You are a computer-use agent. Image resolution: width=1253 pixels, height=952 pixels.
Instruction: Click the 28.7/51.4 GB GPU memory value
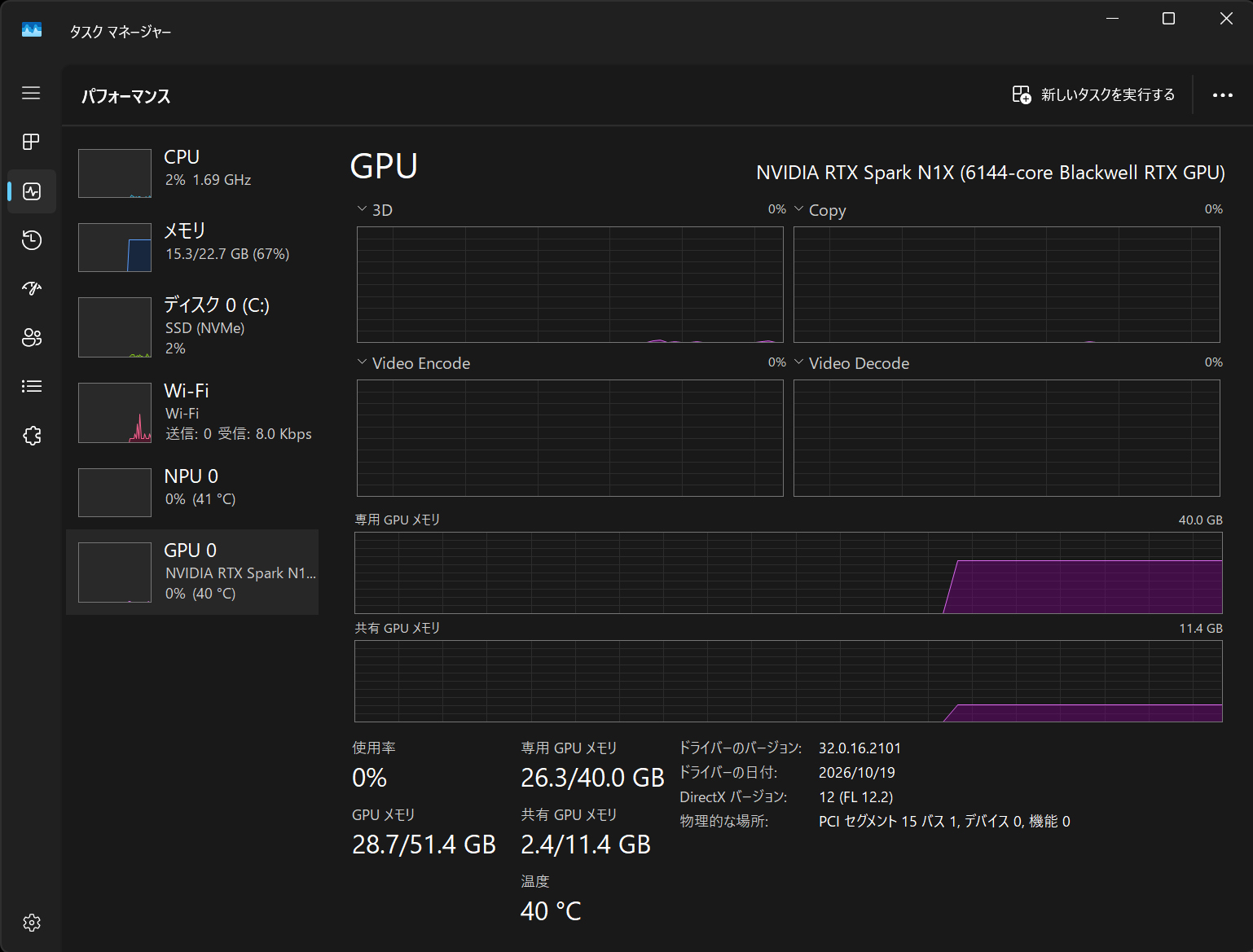pyautogui.click(x=424, y=845)
